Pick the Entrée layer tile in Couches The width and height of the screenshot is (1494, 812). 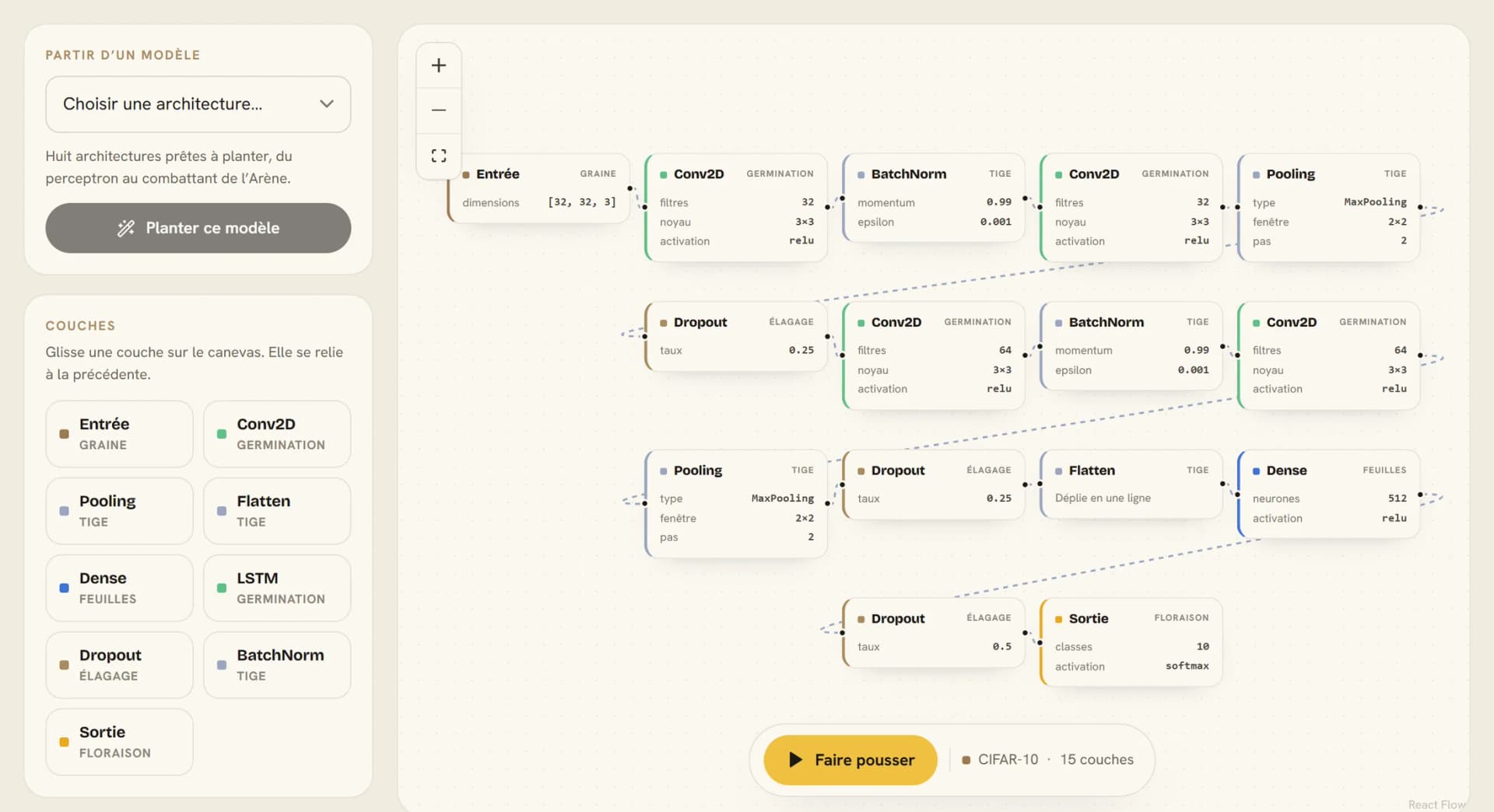(119, 434)
